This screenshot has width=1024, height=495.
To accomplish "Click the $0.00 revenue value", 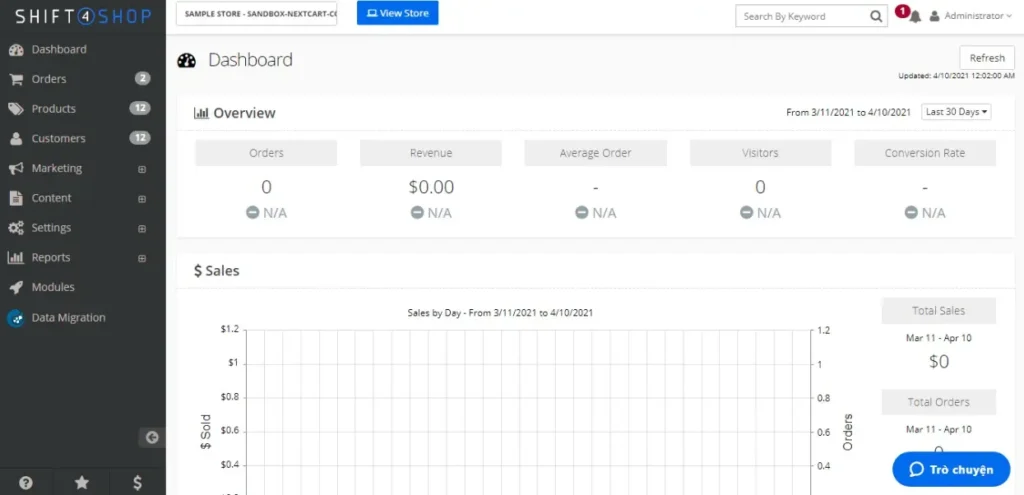I will pyautogui.click(x=431, y=187).
